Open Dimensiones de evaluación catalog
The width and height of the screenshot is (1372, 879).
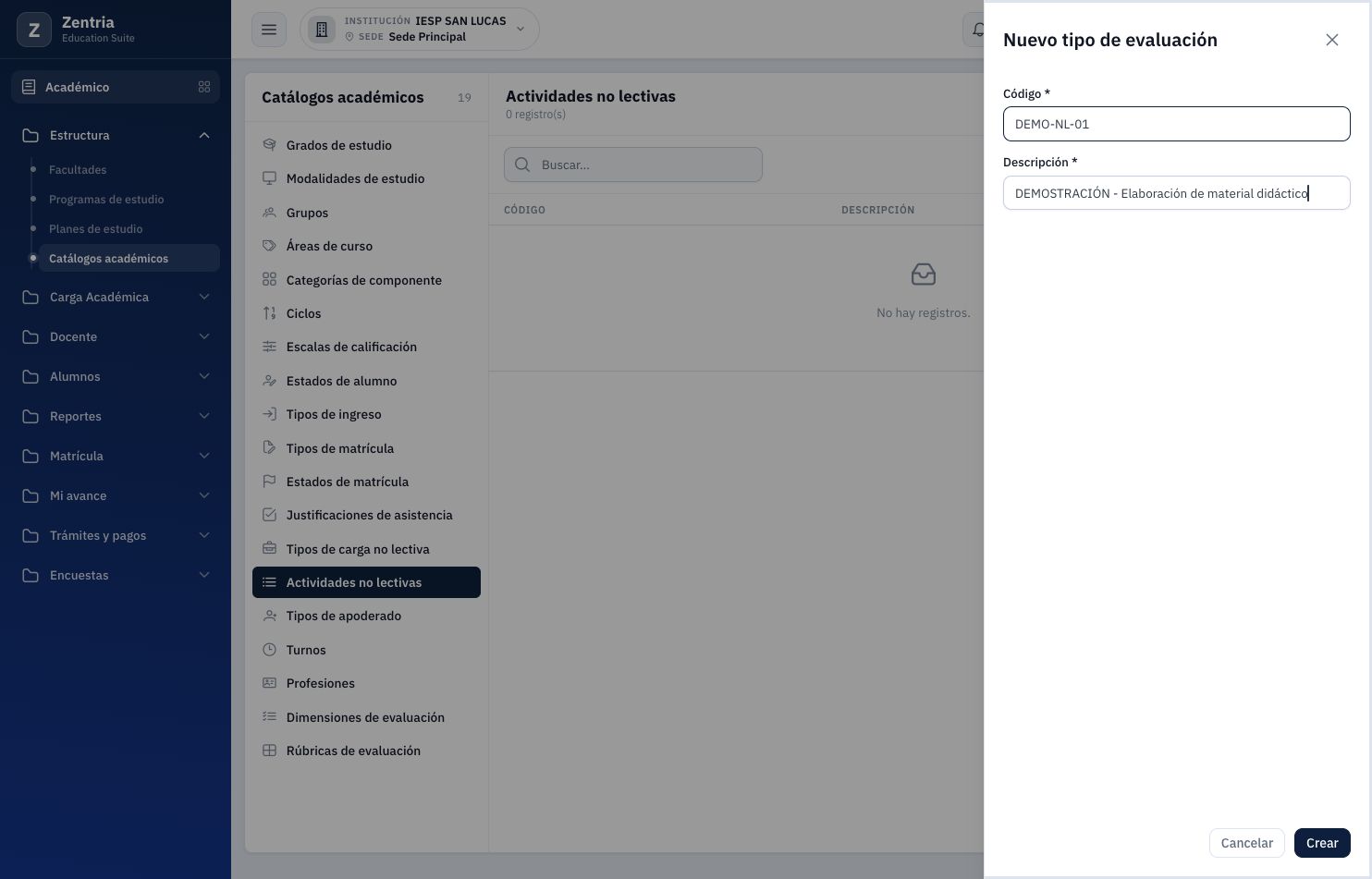pos(366,717)
